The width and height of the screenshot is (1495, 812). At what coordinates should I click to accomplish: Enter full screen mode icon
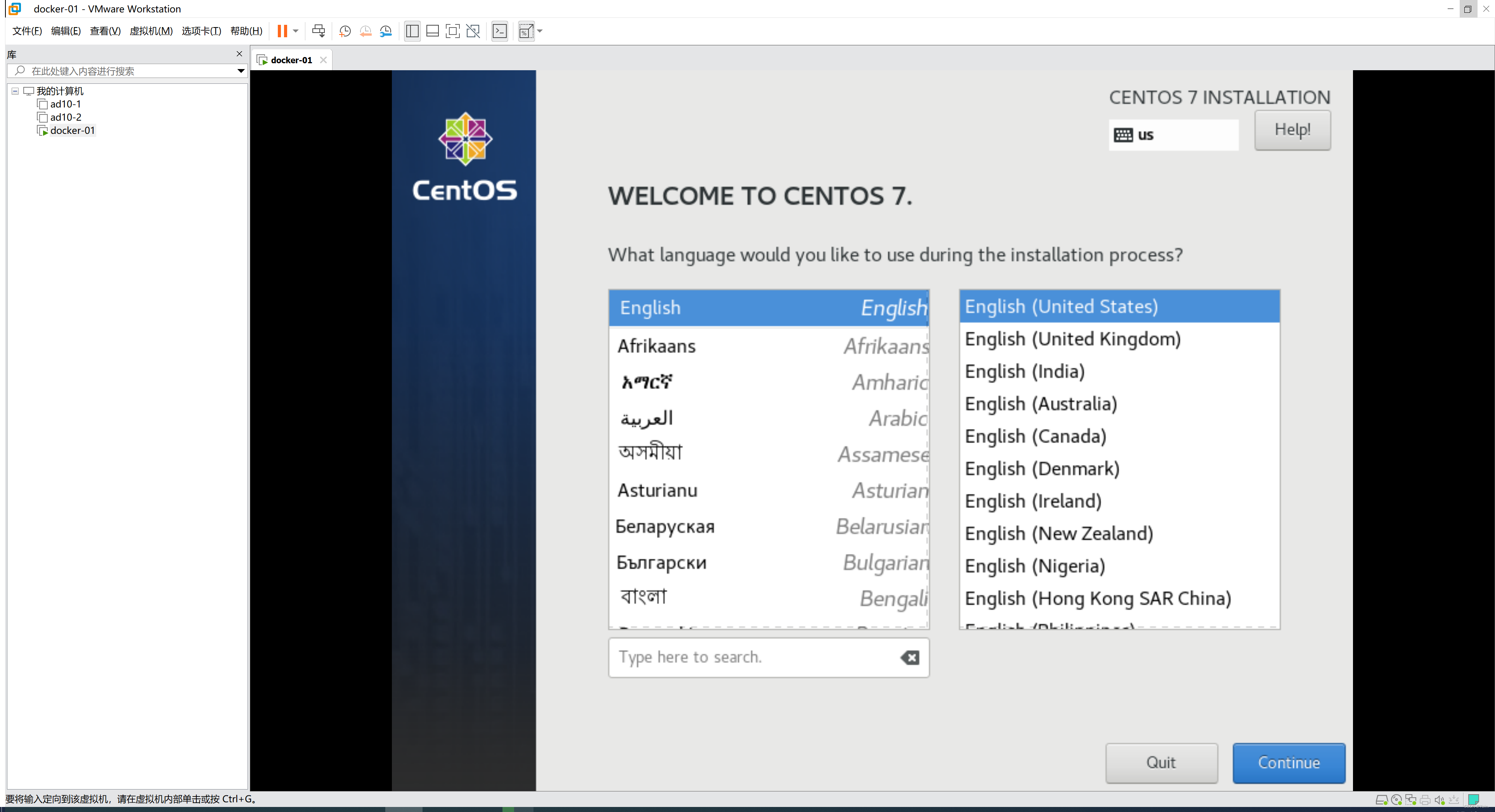click(x=453, y=31)
